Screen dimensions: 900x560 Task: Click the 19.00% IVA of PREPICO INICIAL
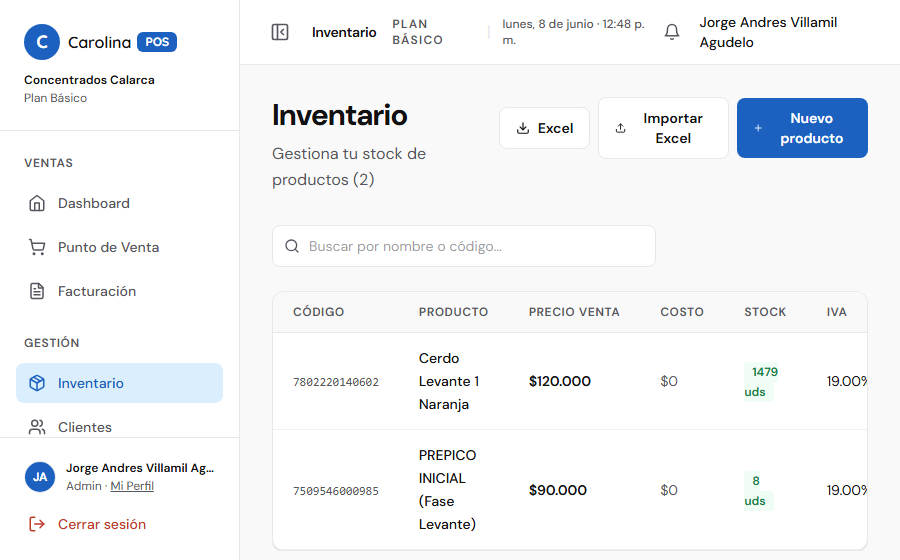[x=846, y=490]
